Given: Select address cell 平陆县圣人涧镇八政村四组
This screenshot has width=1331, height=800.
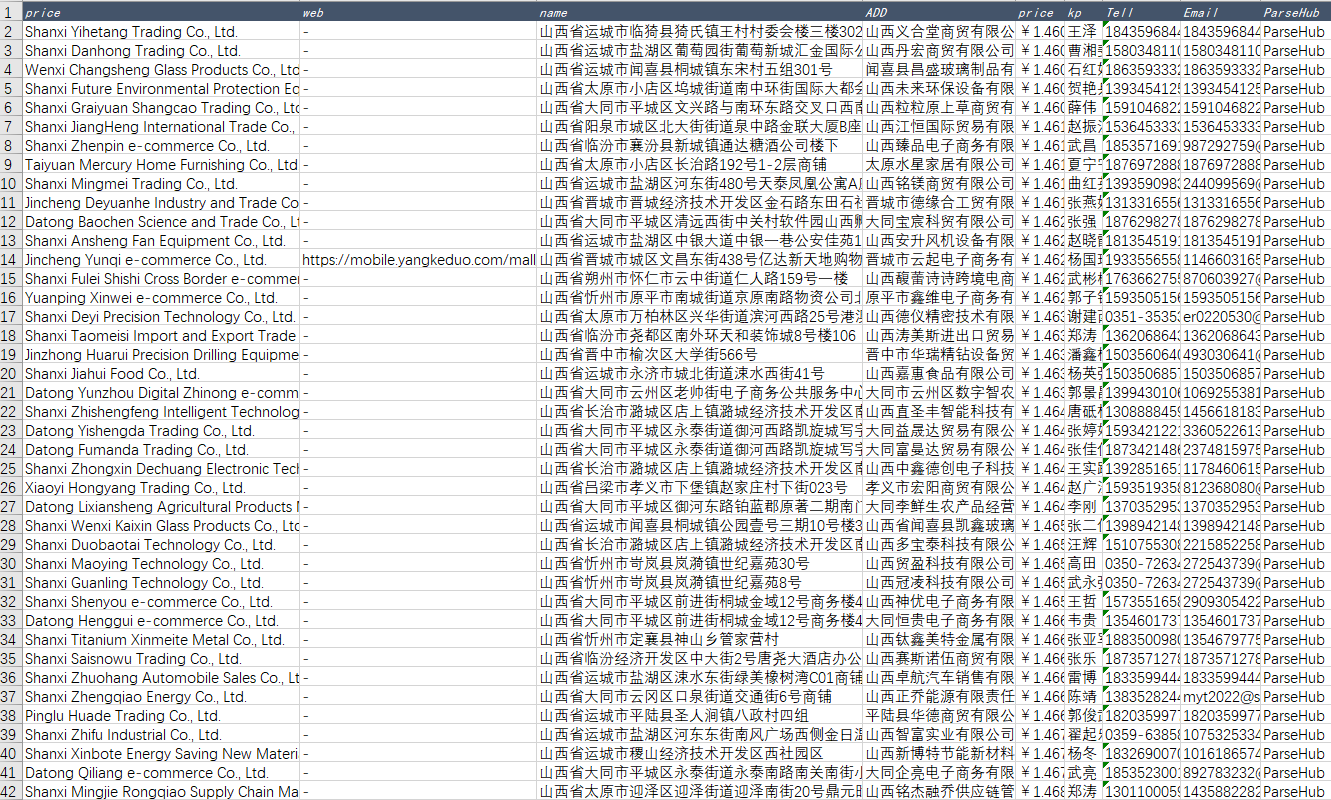Looking at the screenshot, I should coord(700,716).
